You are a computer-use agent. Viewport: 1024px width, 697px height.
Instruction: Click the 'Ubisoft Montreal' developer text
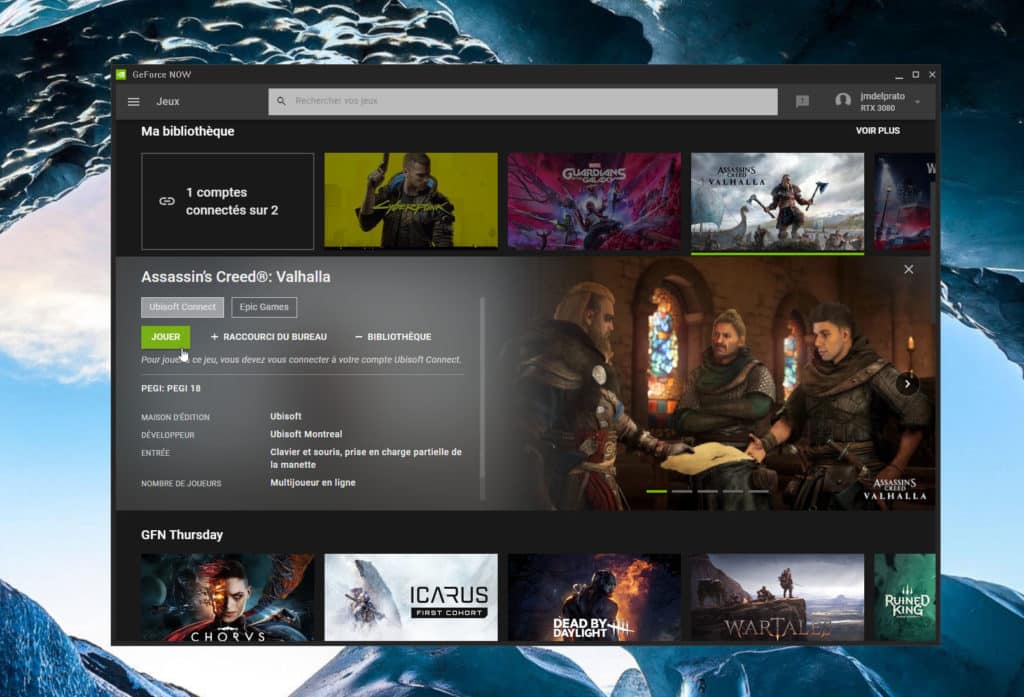coord(306,434)
